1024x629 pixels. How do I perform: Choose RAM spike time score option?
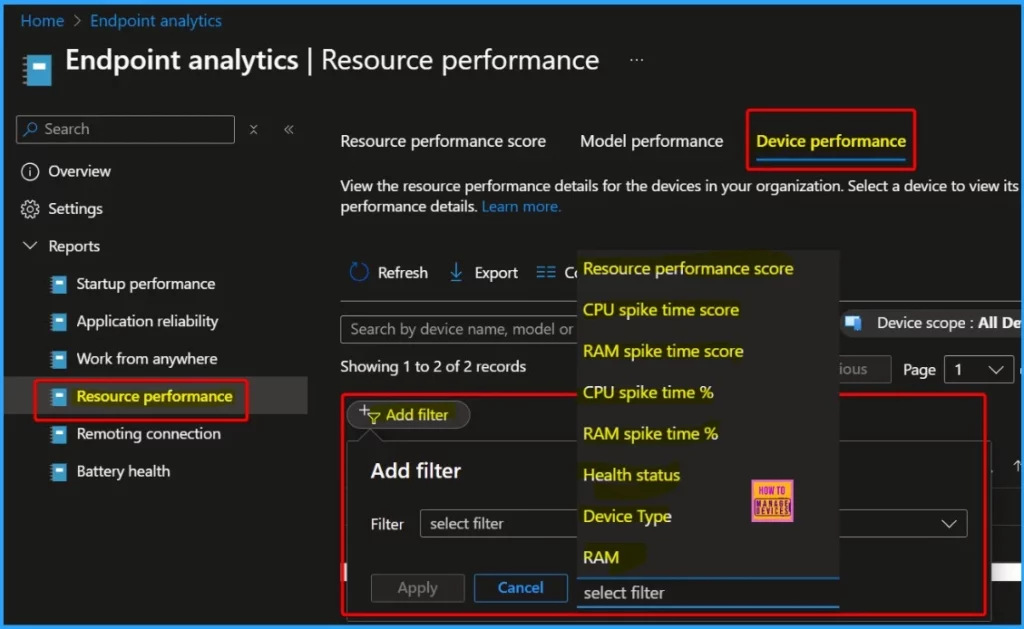(663, 351)
